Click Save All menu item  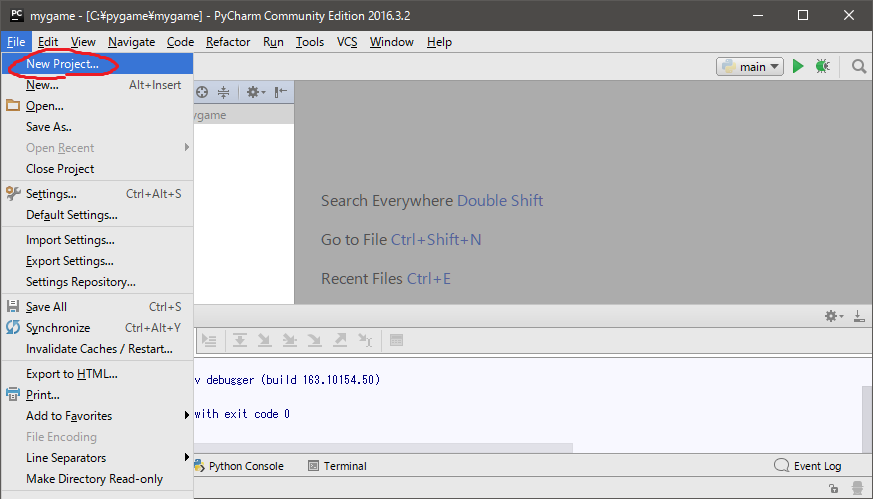click(x=97, y=306)
